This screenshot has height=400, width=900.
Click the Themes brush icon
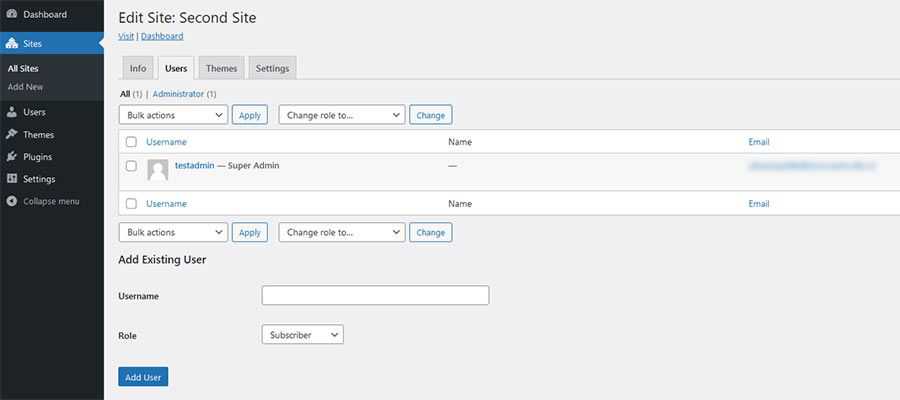pyautogui.click(x=12, y=134)
